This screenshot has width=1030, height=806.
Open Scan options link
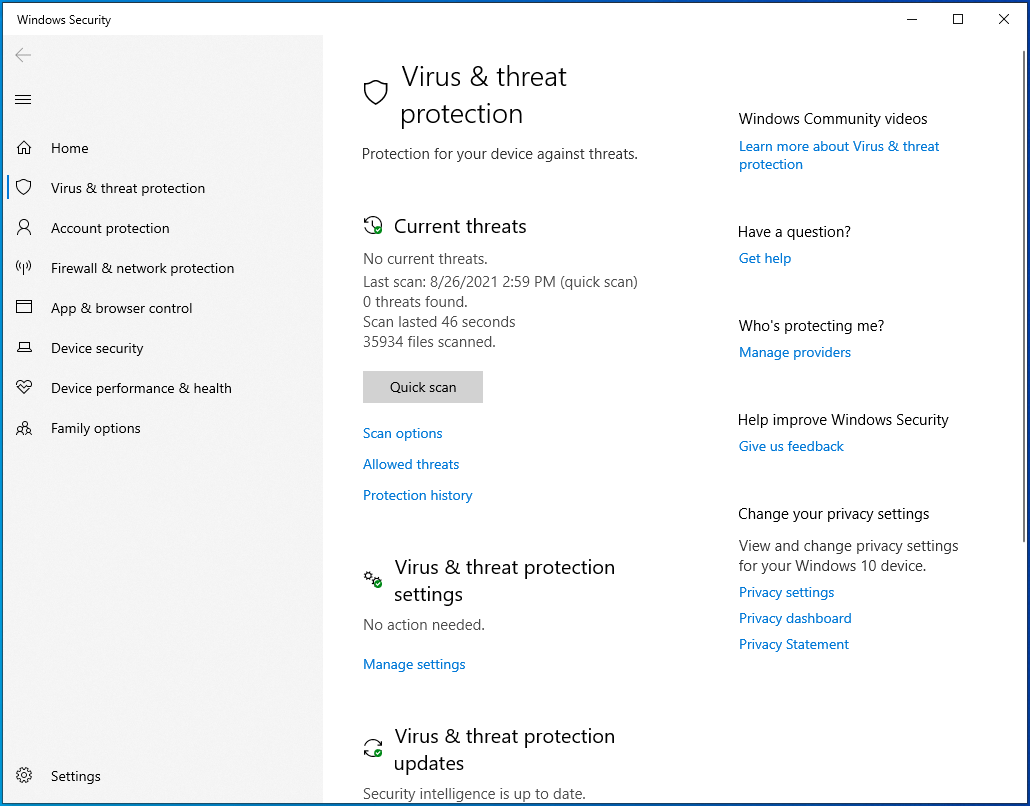tap(402, 433)
